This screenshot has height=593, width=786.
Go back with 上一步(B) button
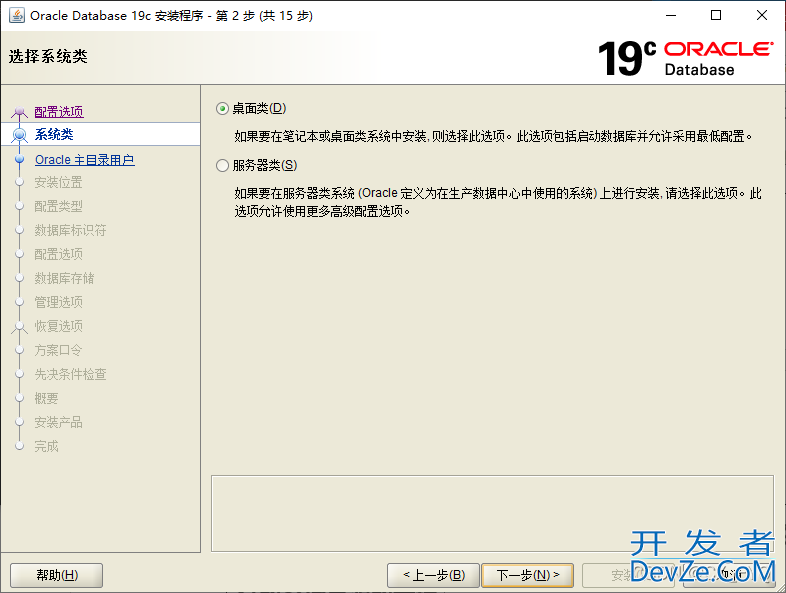pyautogui.click(x=434, y=575)
